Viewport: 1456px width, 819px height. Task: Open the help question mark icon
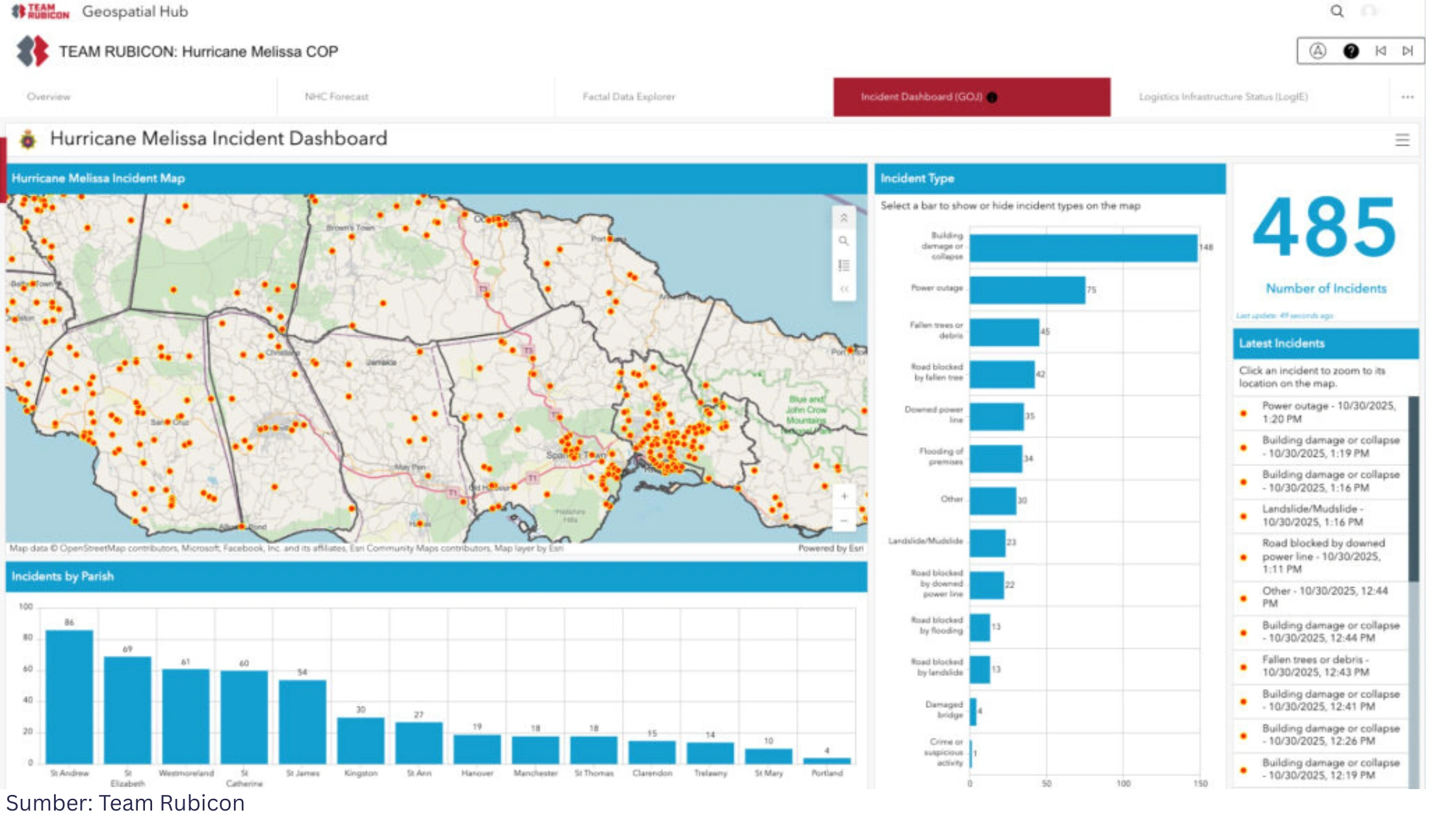pos(1351,51)
